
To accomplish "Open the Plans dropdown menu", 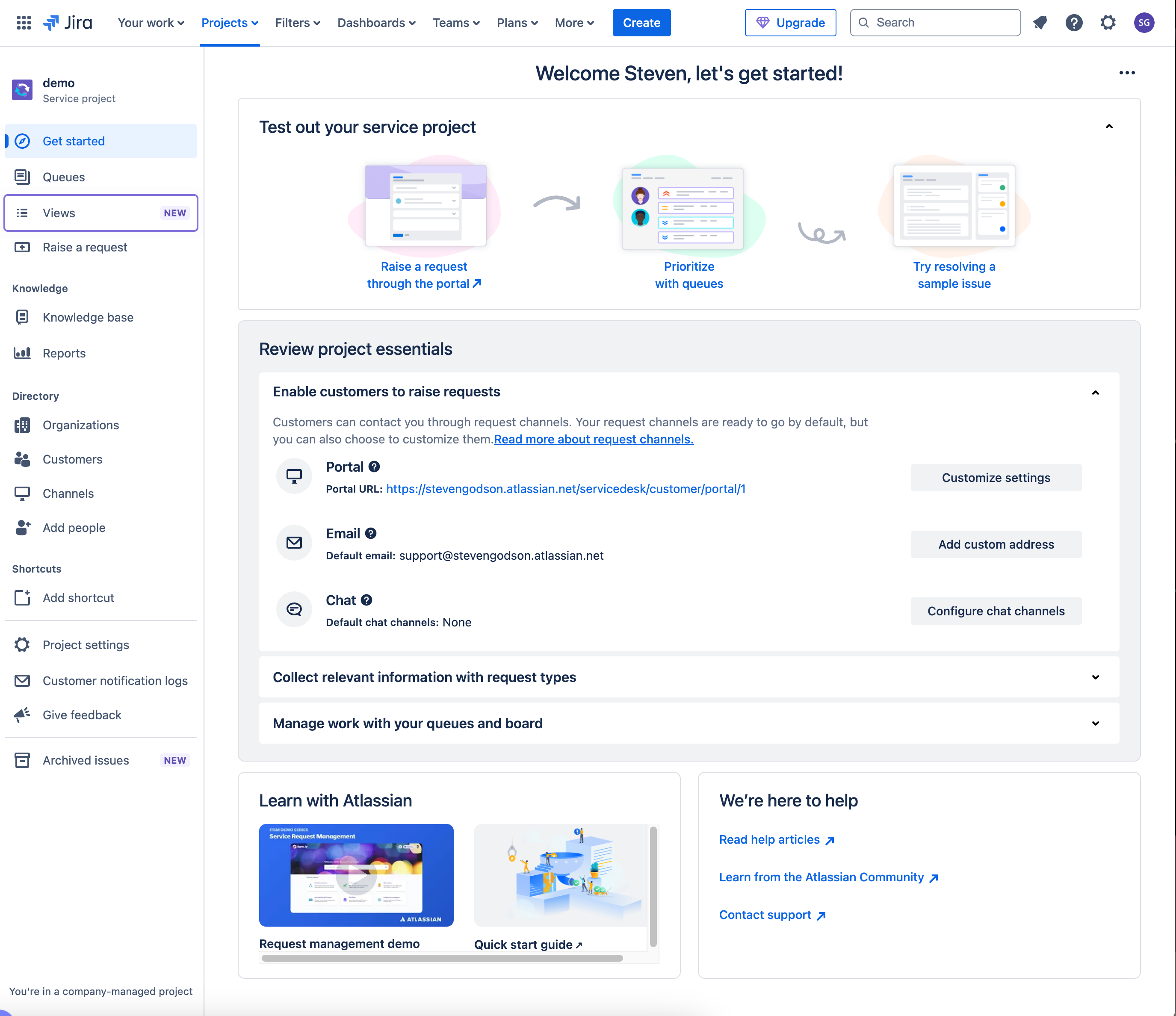I will coord(517,23).
